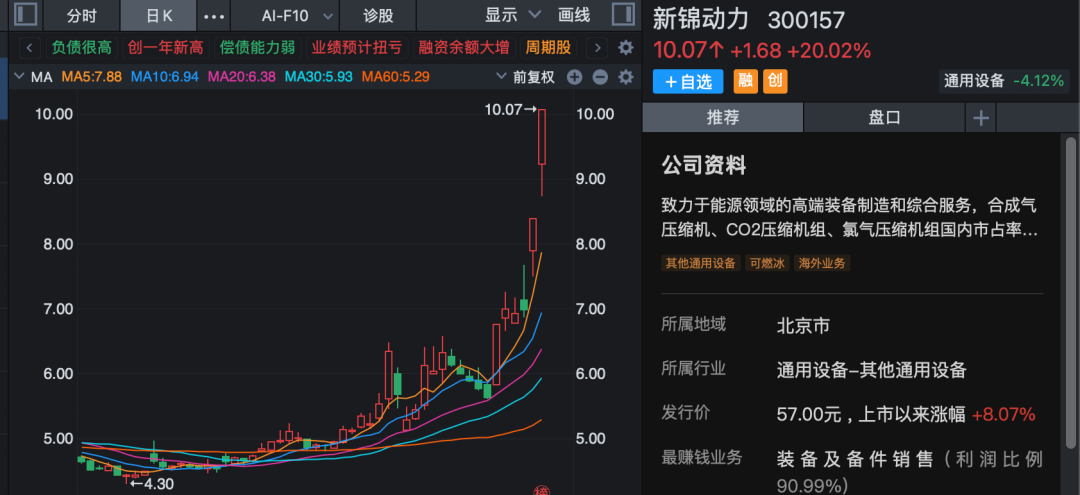Click the 可燃冰 concept tag
The width and height of the screenshot is (1080, 495).
click(x=768, y=264)
